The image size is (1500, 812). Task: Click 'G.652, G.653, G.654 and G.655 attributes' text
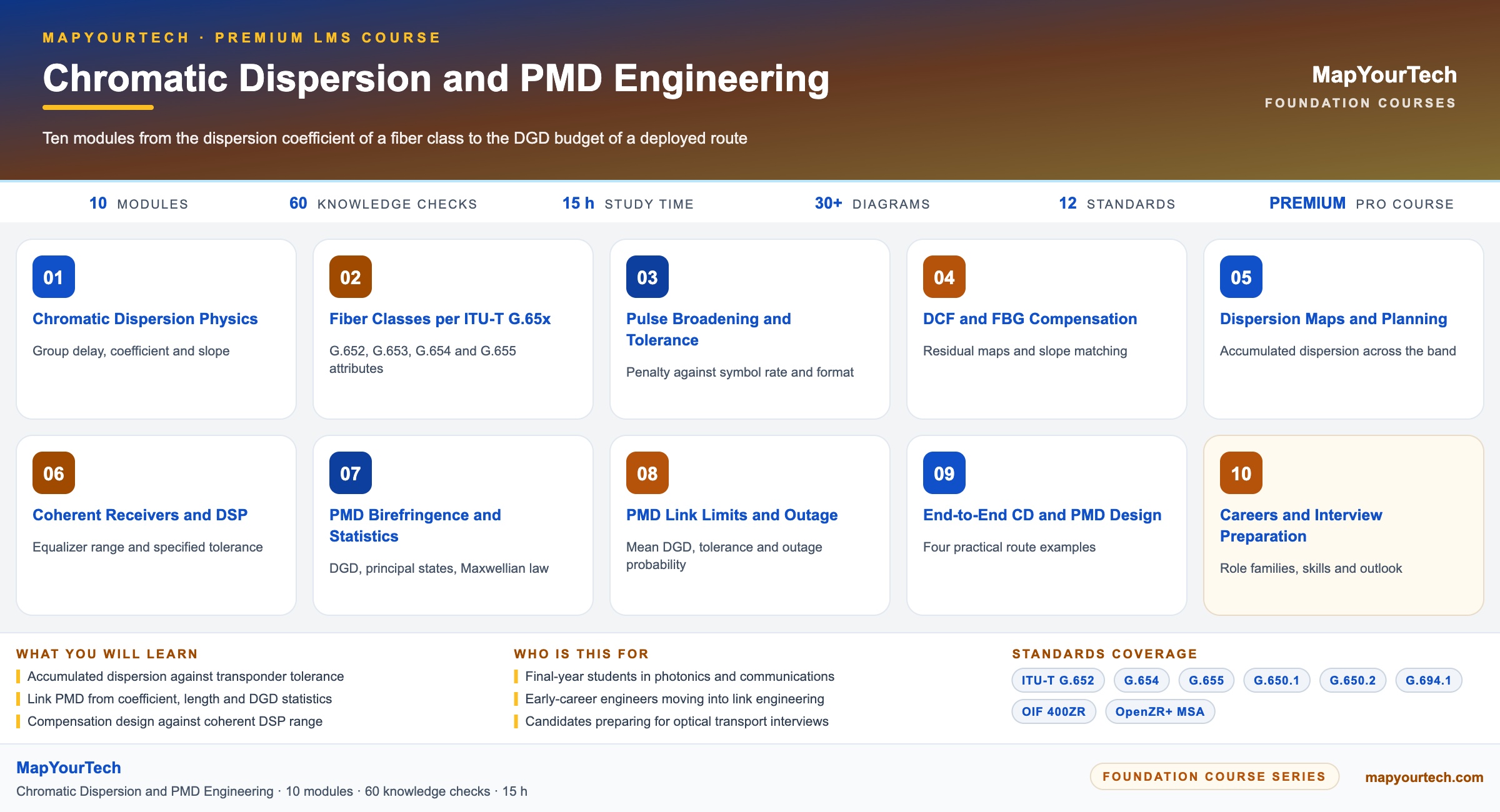pos(422,360)
